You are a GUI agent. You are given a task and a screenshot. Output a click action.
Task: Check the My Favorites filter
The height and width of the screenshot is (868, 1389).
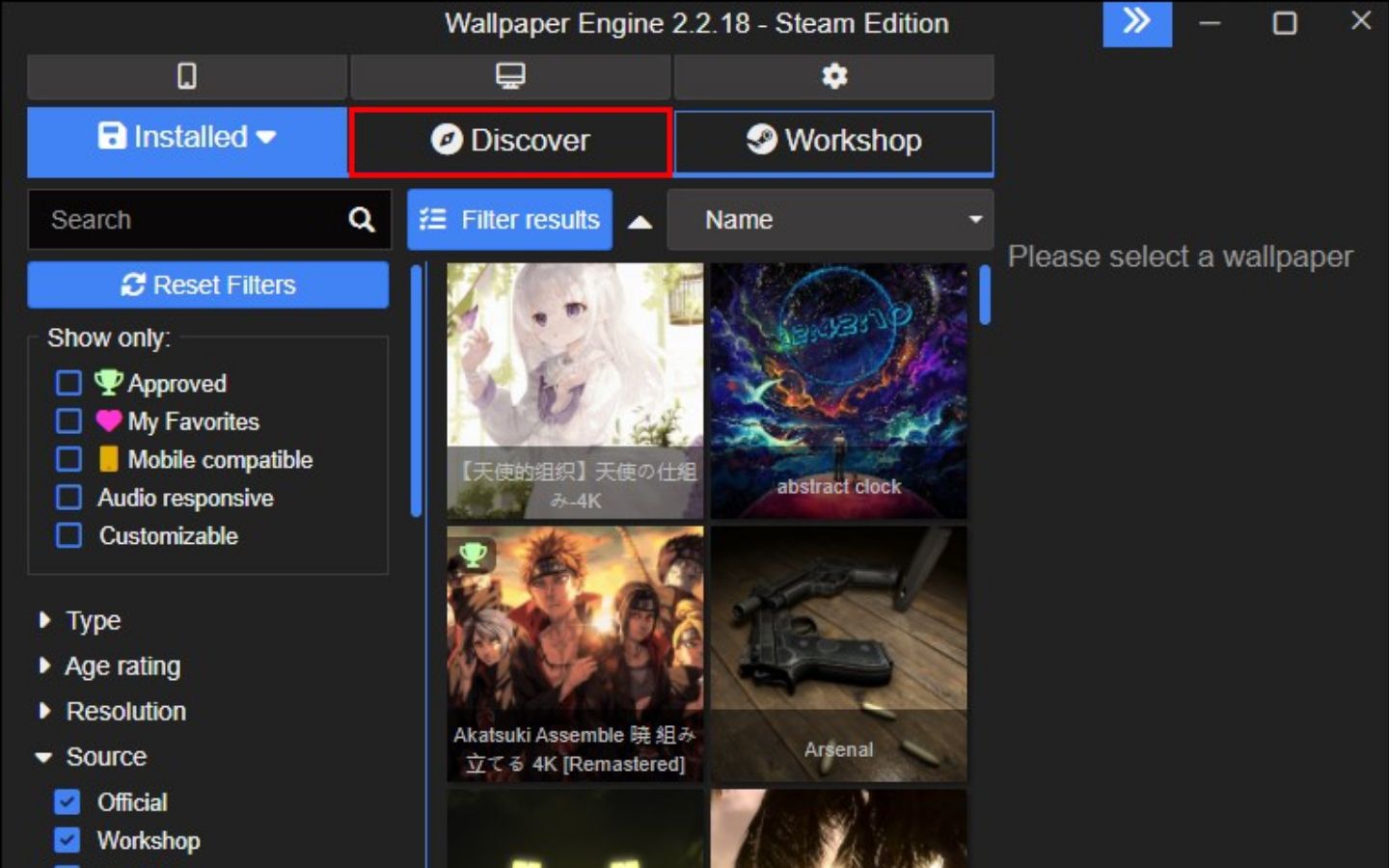(68, 421)
